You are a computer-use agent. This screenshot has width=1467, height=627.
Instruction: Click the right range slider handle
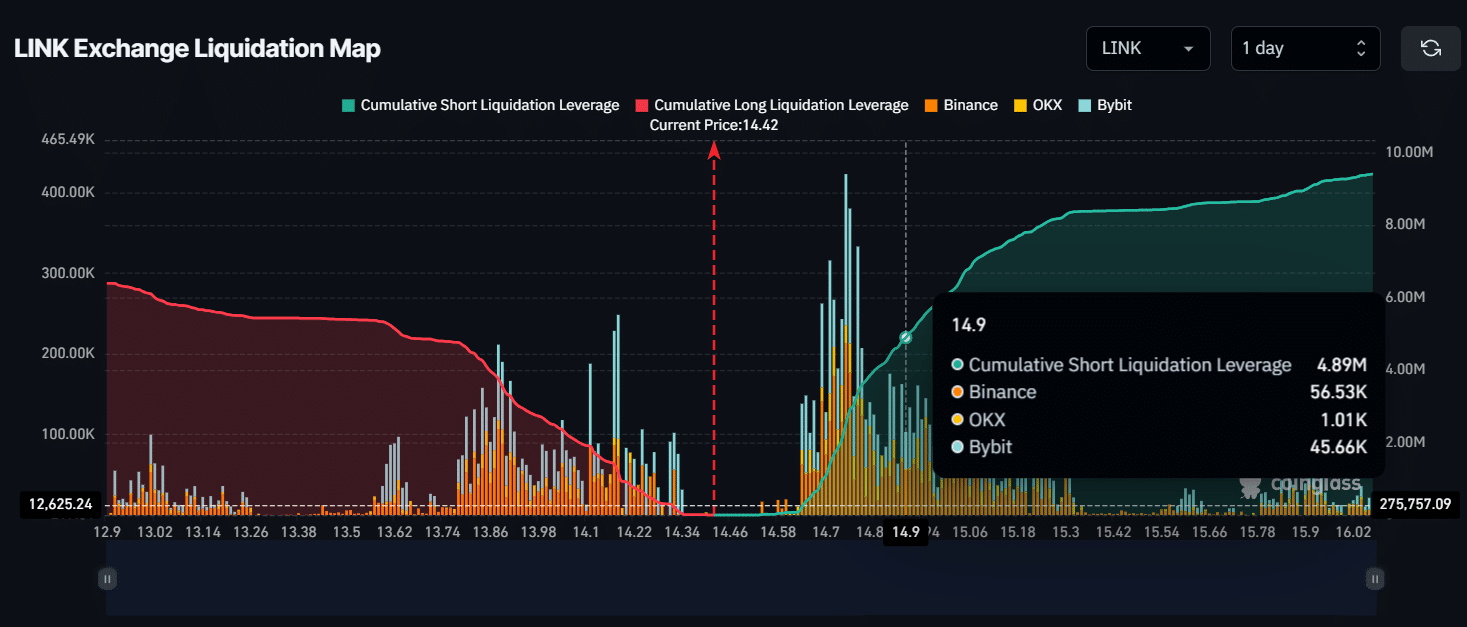click(x=1375, y=578)
